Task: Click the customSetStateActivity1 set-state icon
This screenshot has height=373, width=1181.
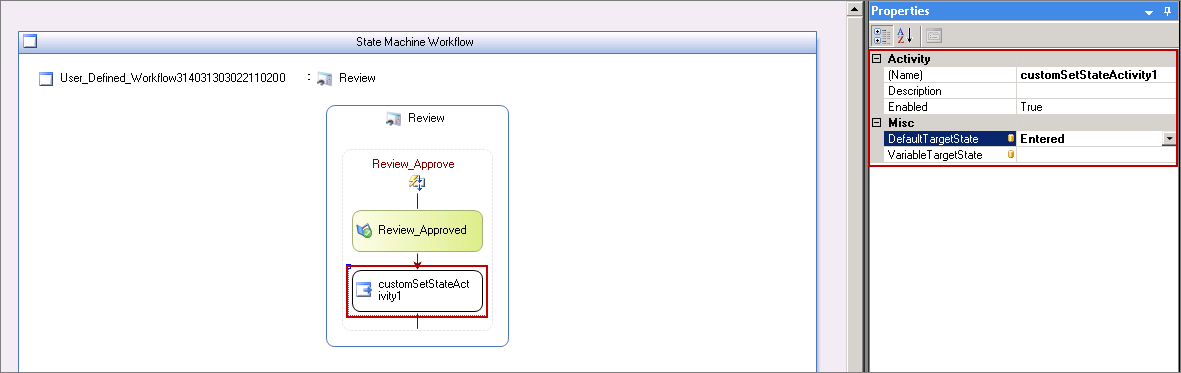Action: coord(365,290)
